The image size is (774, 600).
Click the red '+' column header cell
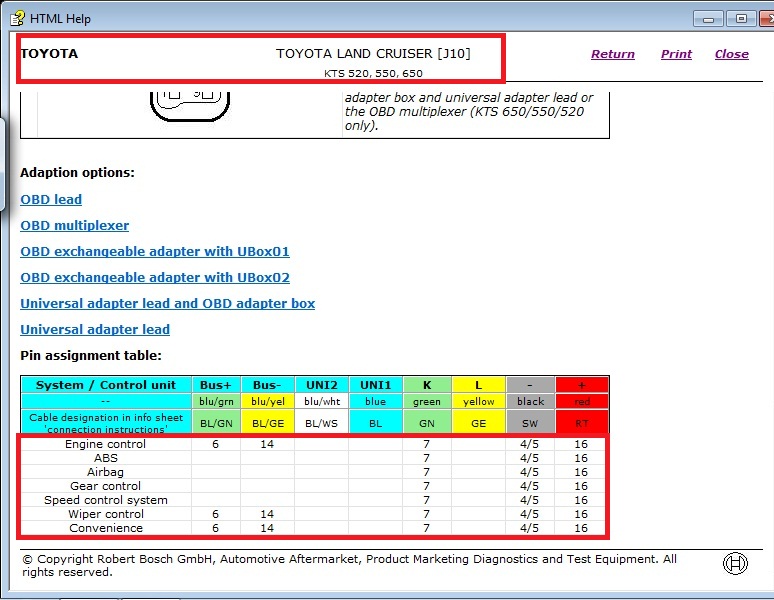582,385
